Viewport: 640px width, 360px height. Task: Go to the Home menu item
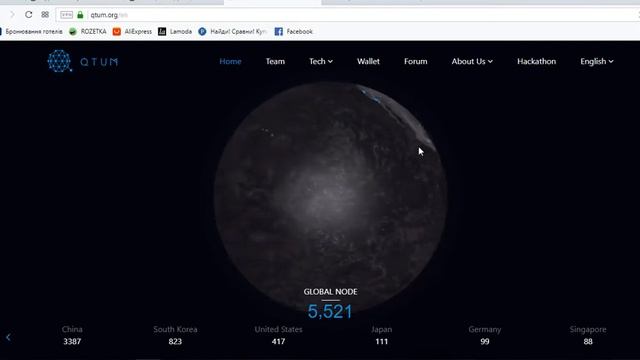[230, 61]
